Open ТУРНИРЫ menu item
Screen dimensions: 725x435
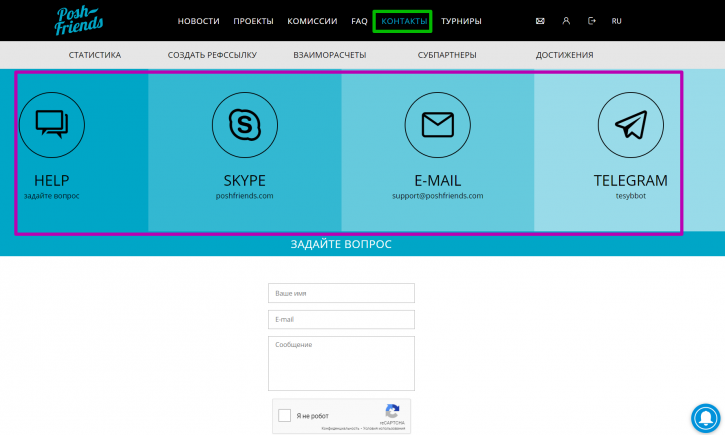pyautogui.click(x=461, y=21)
